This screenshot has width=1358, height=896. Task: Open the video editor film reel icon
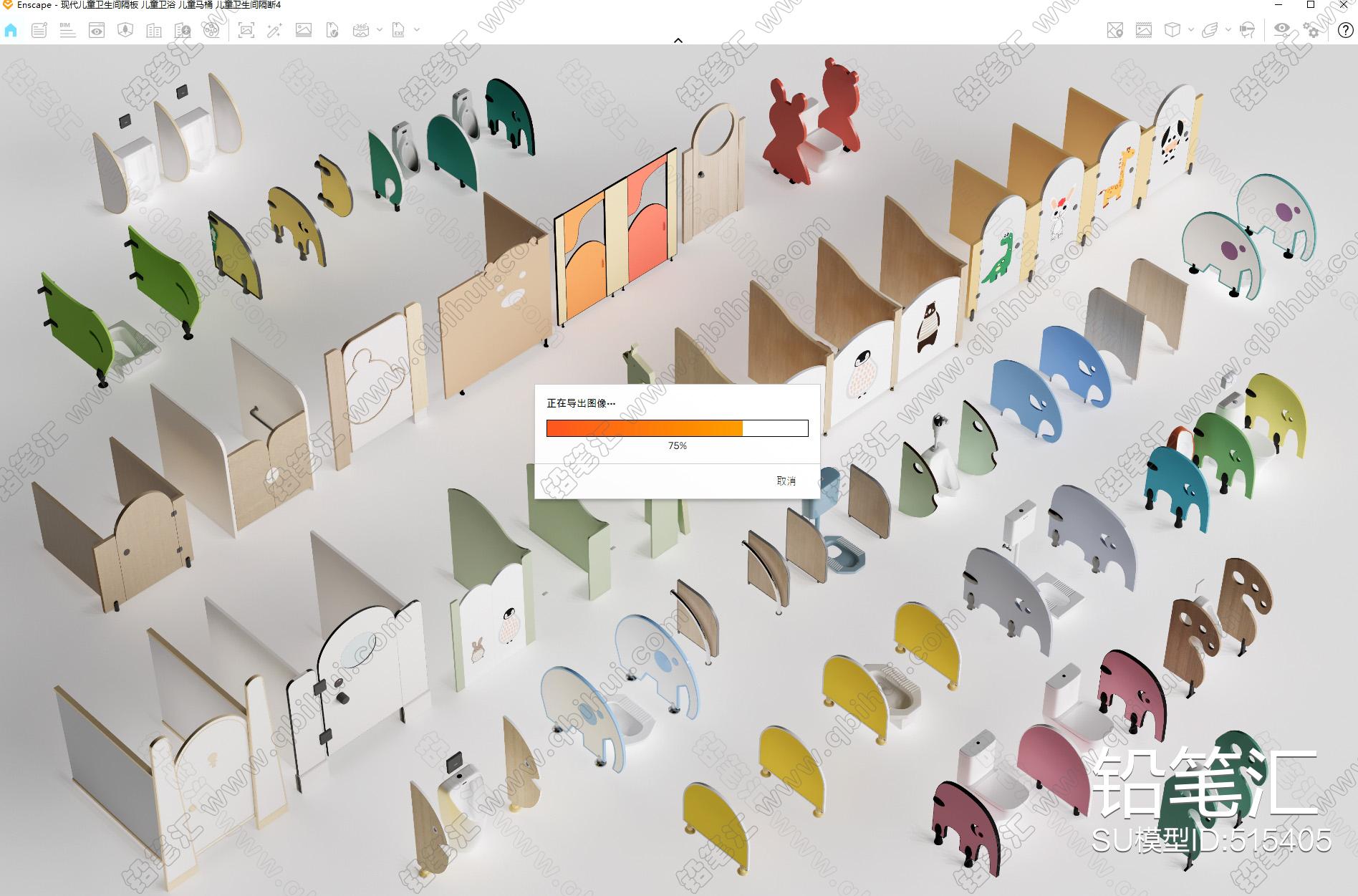tap(211, 30)
